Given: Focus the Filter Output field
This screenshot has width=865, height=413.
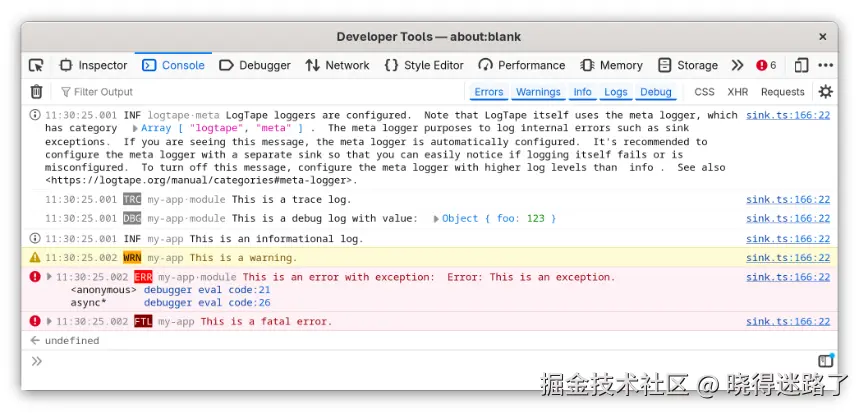Looking at the screenshot, I should tap(259, 92).
